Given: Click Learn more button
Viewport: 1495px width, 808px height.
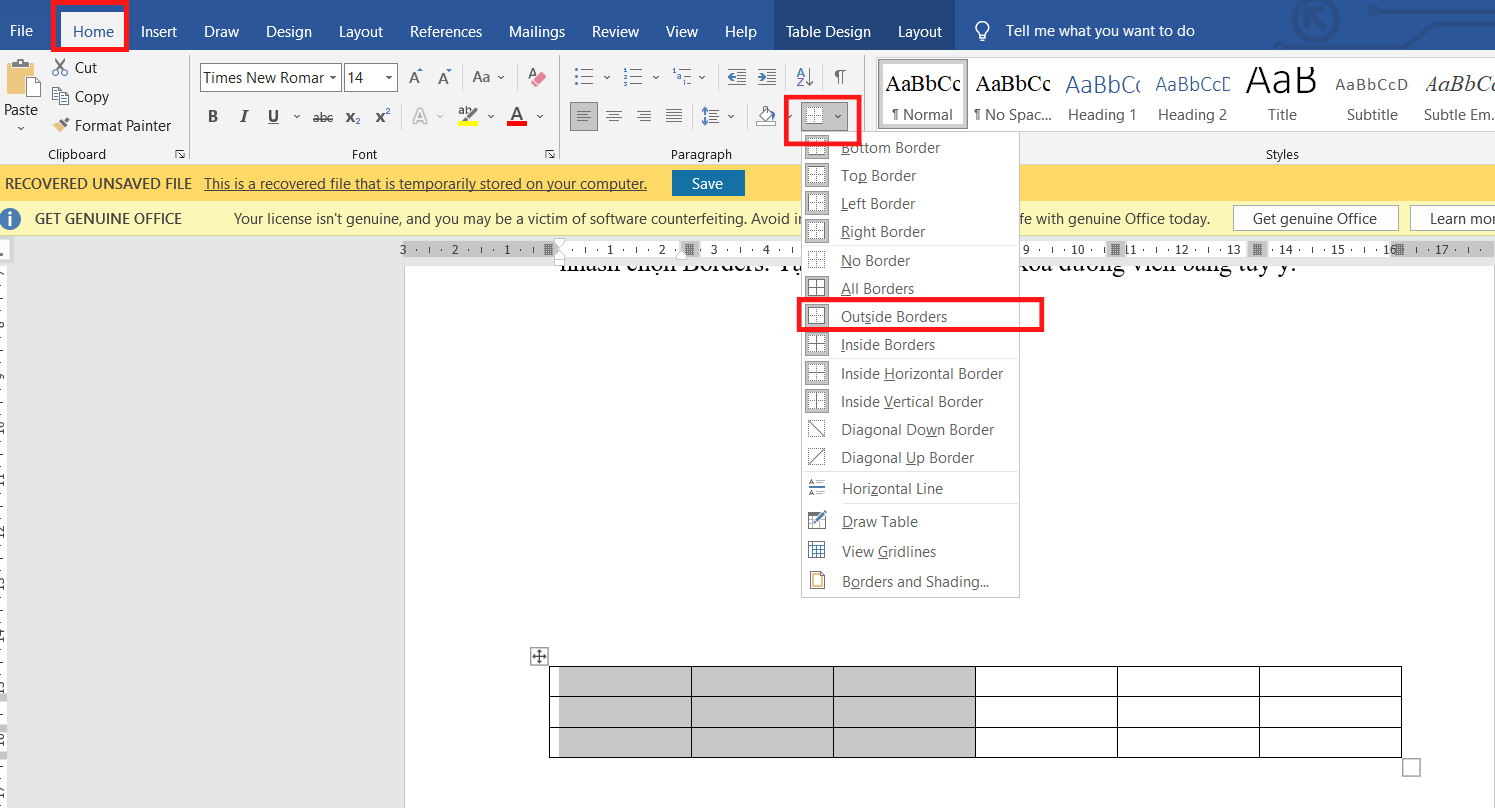Looking at the screenshot, I should [1452, 218].
